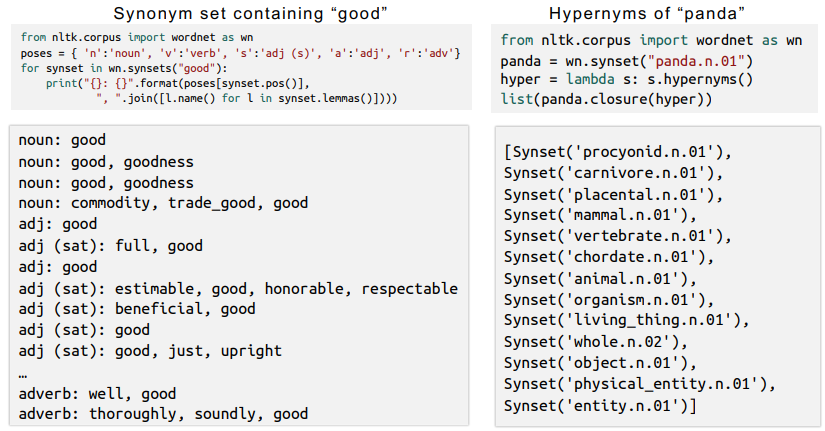Screen dimensions: 825x431
Task: Select the "adverb: thoroughly, soundly, good" line
Action: [x=163, y=413]
